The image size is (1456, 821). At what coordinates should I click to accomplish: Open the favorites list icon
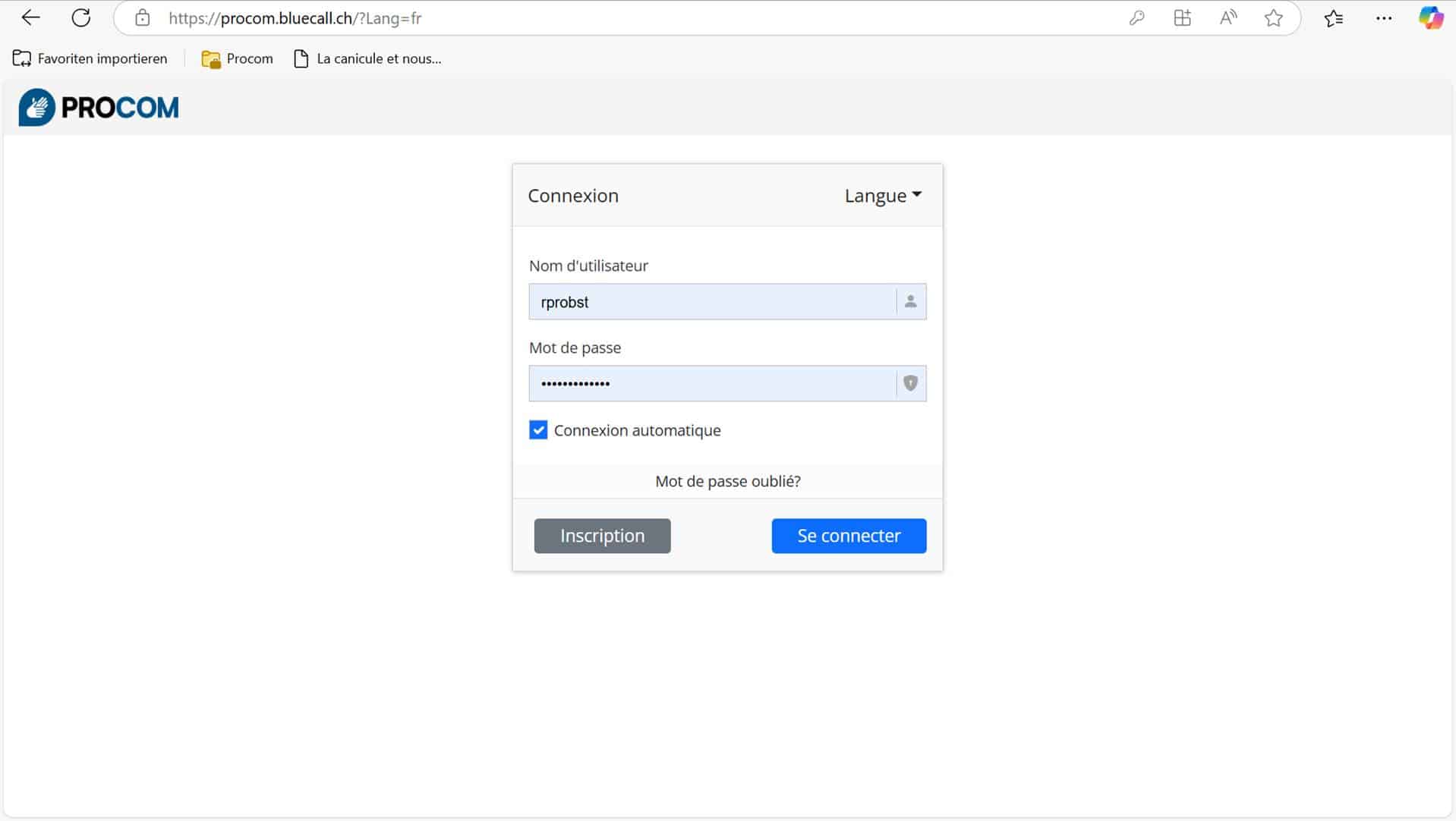pos(1333,18)
